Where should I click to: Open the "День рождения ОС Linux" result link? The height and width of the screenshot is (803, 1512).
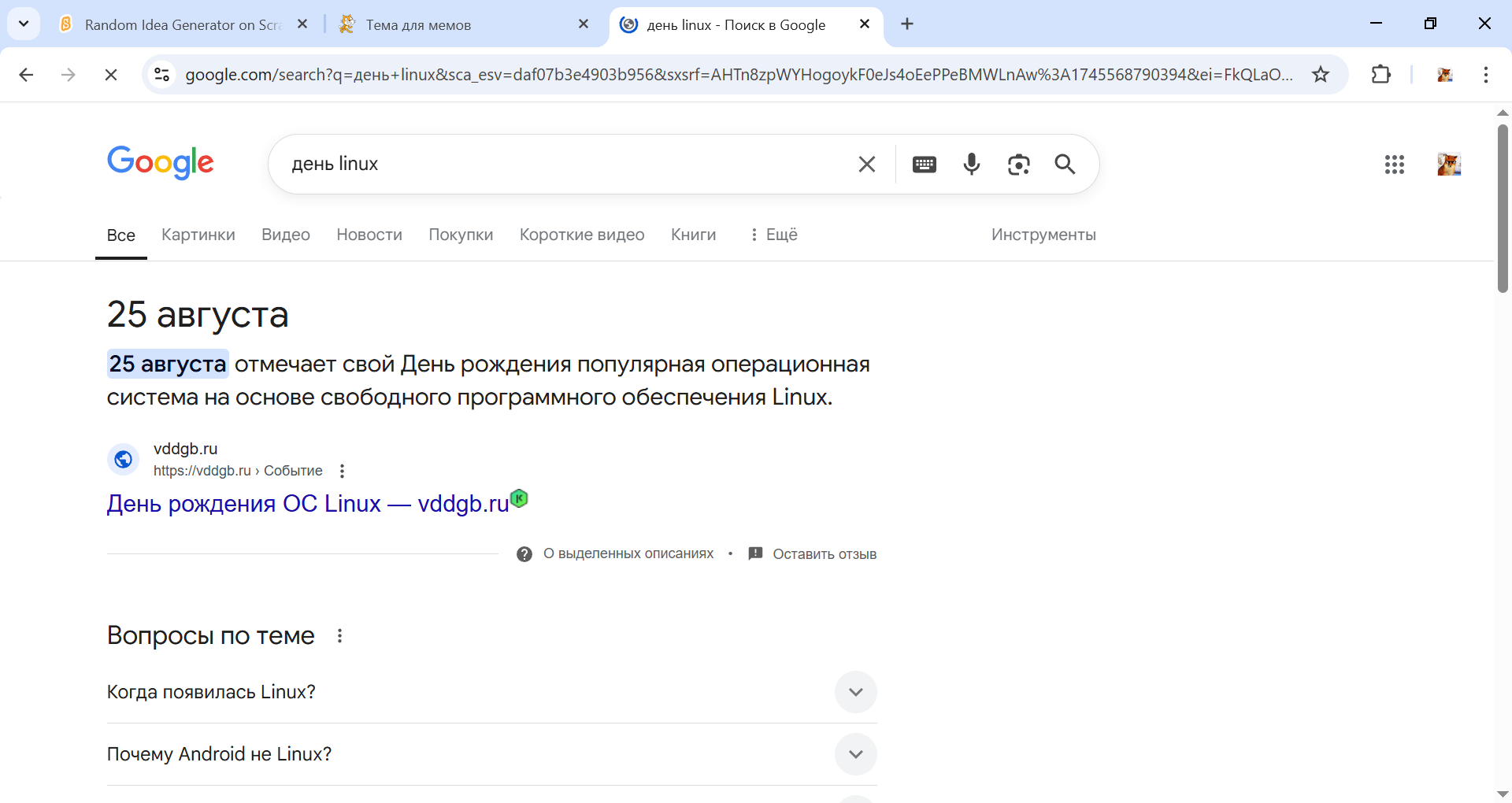(308, 504)
